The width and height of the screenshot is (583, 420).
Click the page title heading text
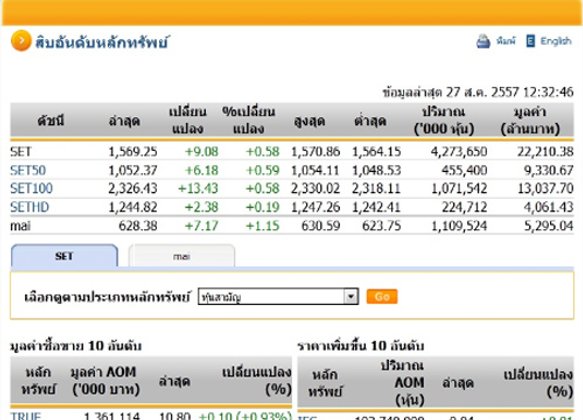[102, 42]
